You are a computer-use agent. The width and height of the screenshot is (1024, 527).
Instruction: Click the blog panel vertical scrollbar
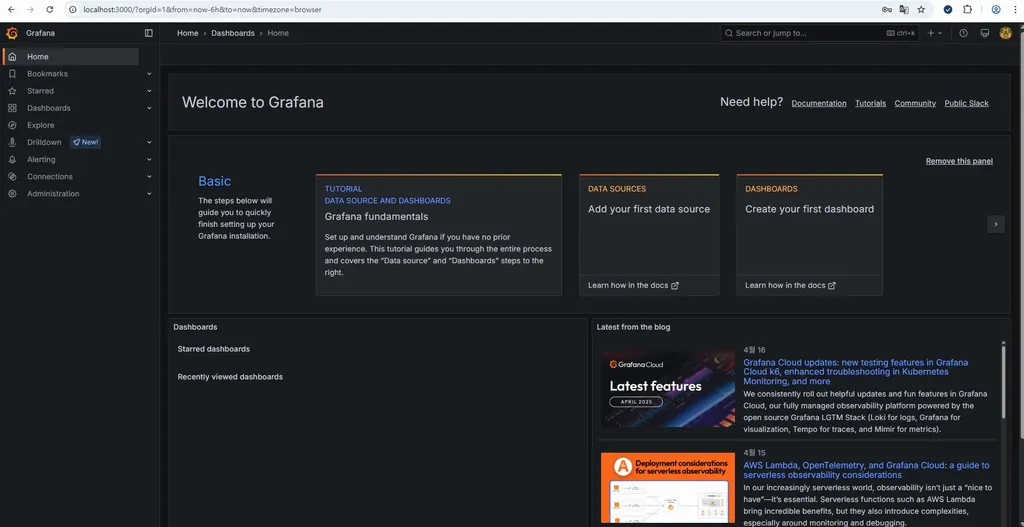[1004, 381]
